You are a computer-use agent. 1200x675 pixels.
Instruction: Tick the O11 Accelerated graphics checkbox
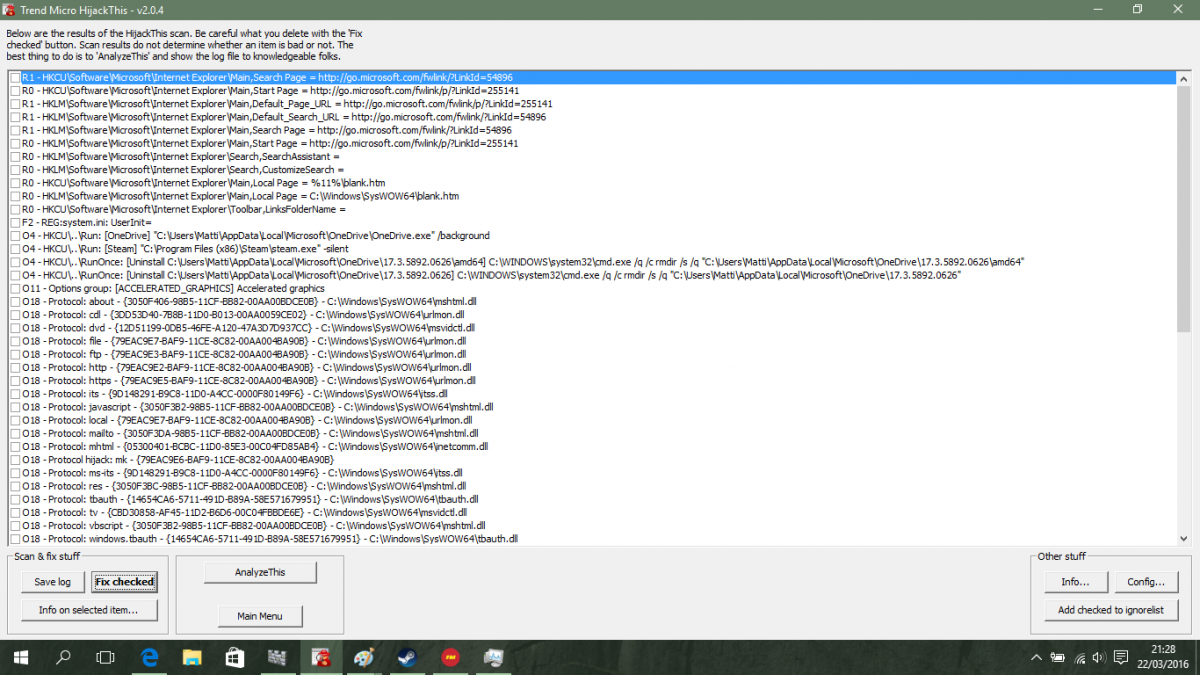[14, 289]
